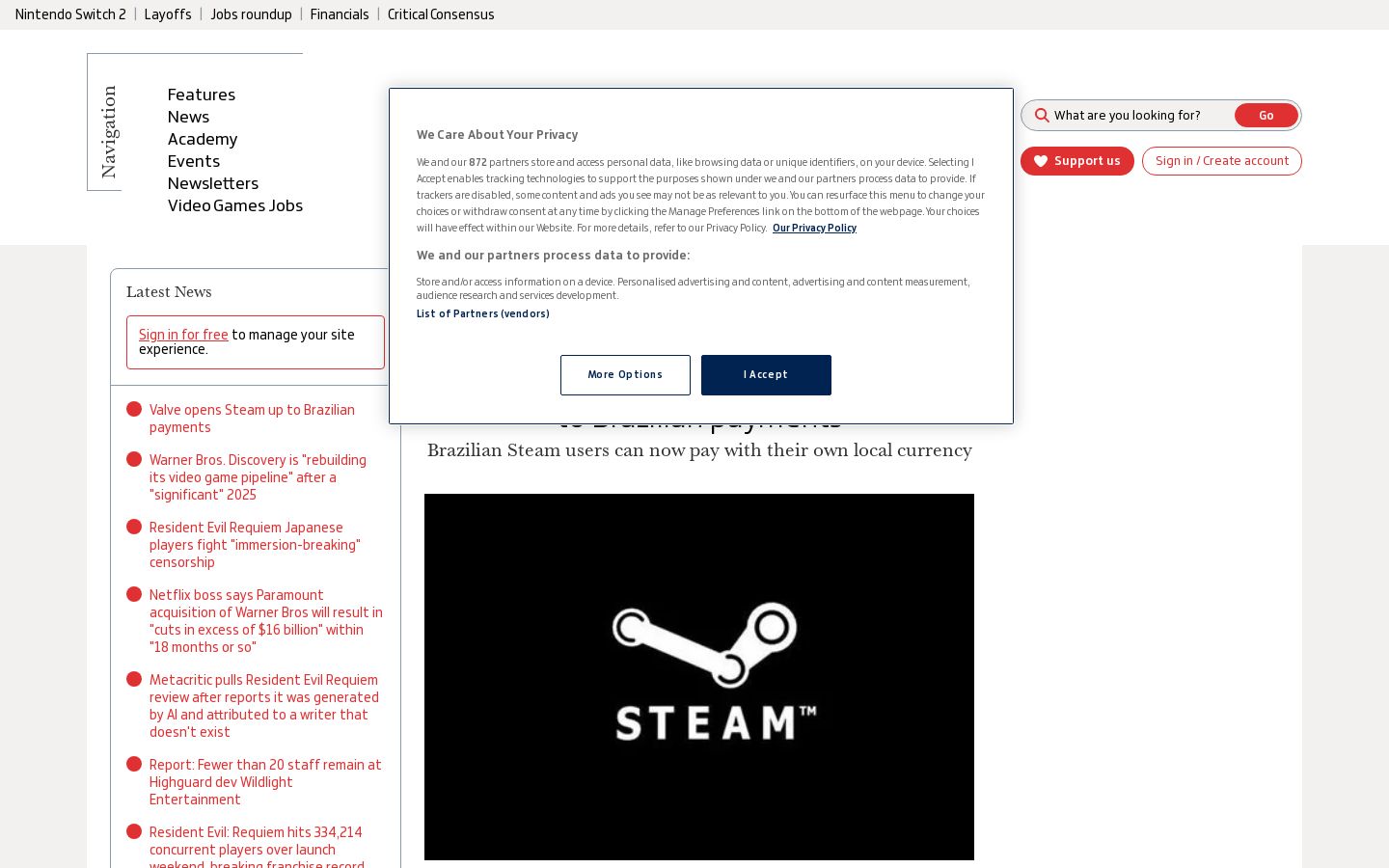Go to Events in navigation
The width and height of the screenshot is (1389, 868).
point(194,161)
